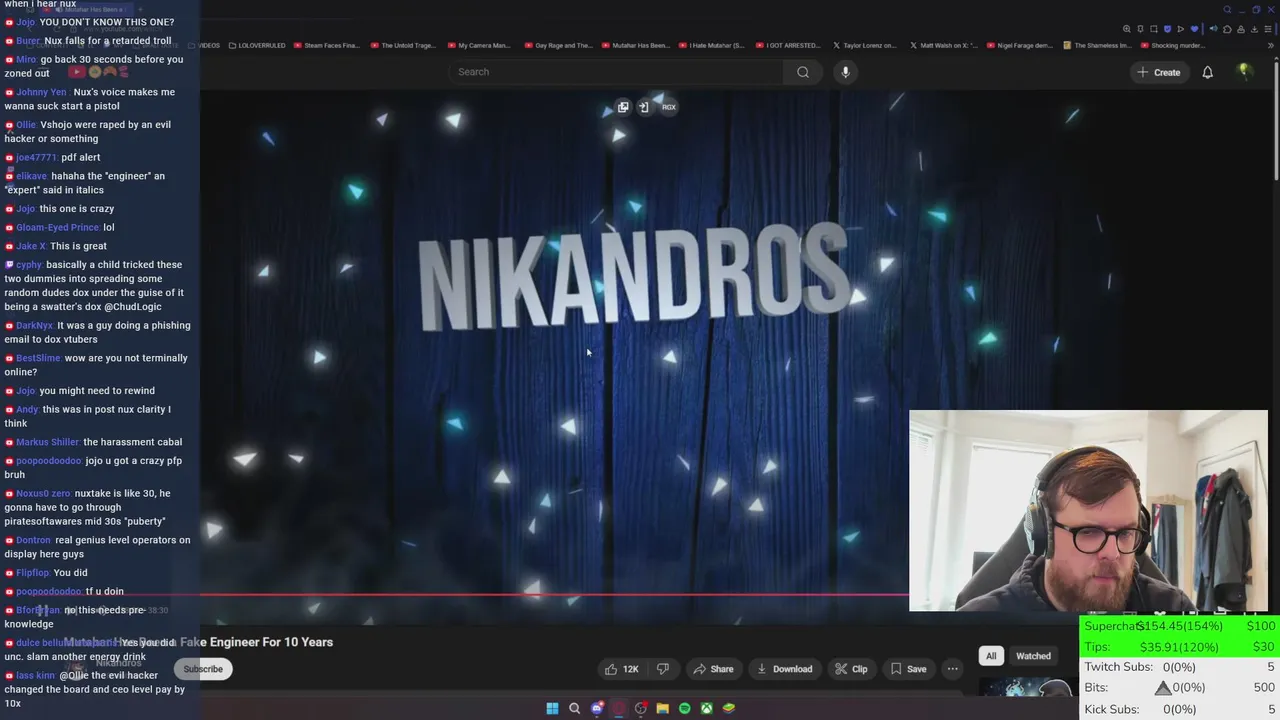Open the Matt Walsh on X bookmark
This screenshot has height=720, width=1280.
click(x=942, y=46)
